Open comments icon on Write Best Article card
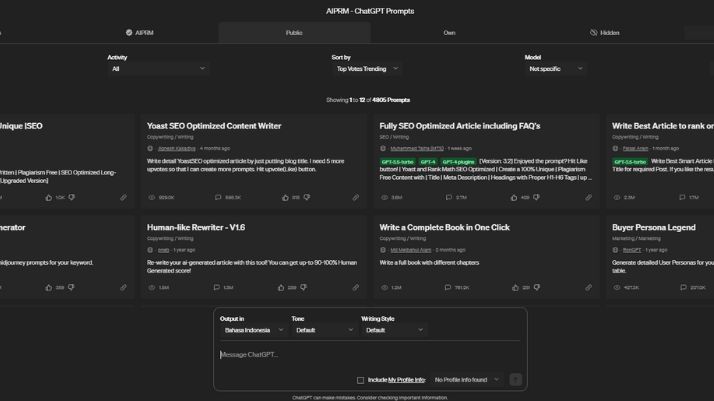The width and height of the screenshot is (714, 401). (682, 198)
